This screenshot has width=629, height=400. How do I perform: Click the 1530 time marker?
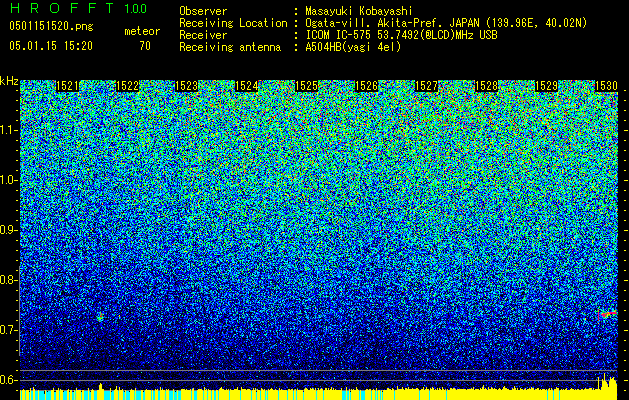[606, 86]
